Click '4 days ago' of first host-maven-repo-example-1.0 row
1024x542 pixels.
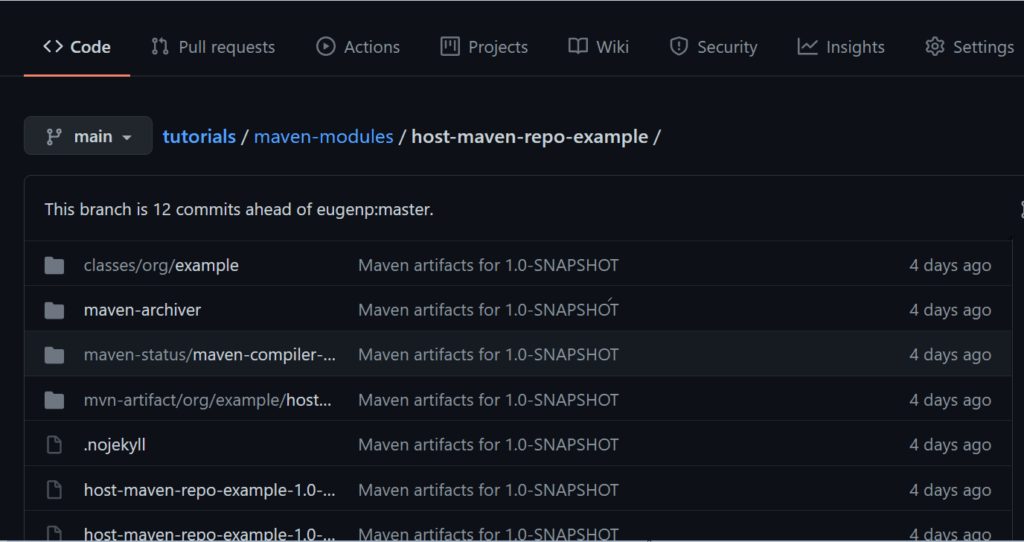(x=950, y=490)
